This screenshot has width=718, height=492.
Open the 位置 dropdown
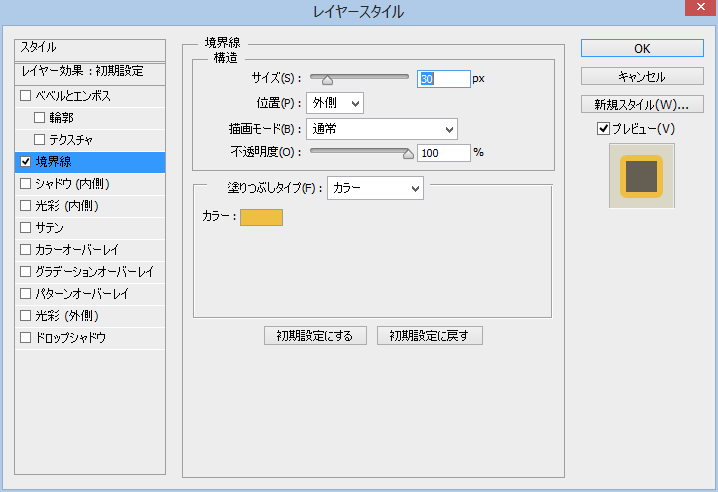(334, 103)
